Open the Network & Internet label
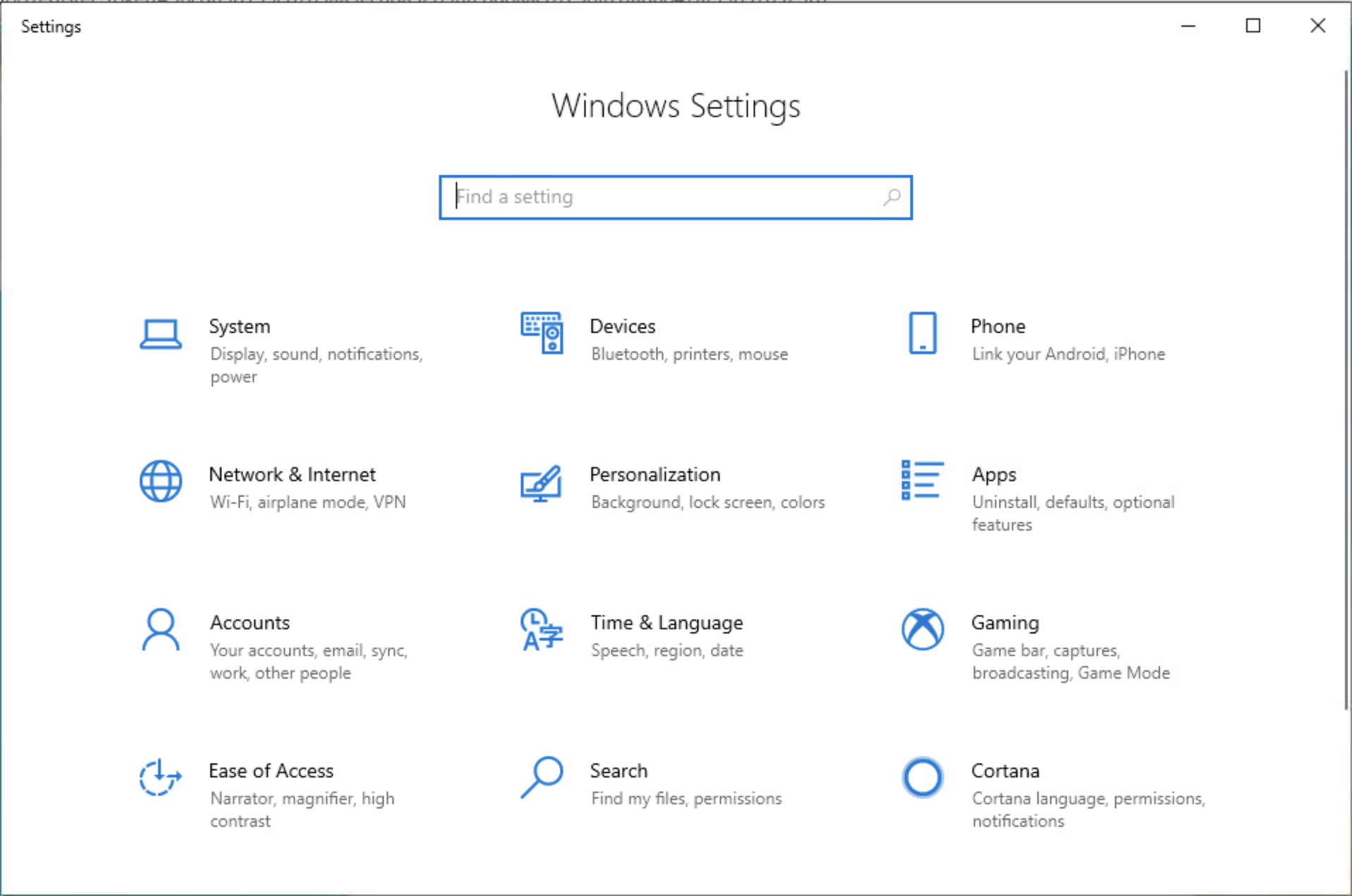This screenshot has width=1352, height=896. (x=292, y=474)
